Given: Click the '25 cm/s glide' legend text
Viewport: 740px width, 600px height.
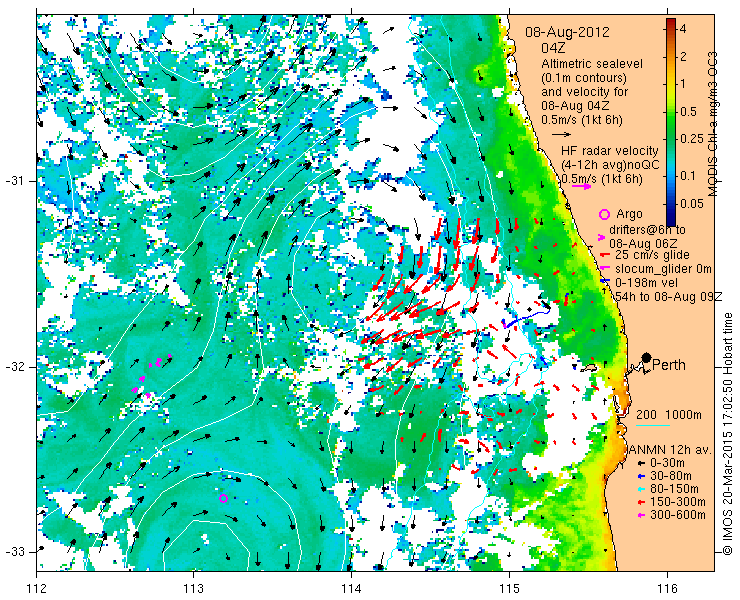Looking at the screenshot, I should 653,255.
